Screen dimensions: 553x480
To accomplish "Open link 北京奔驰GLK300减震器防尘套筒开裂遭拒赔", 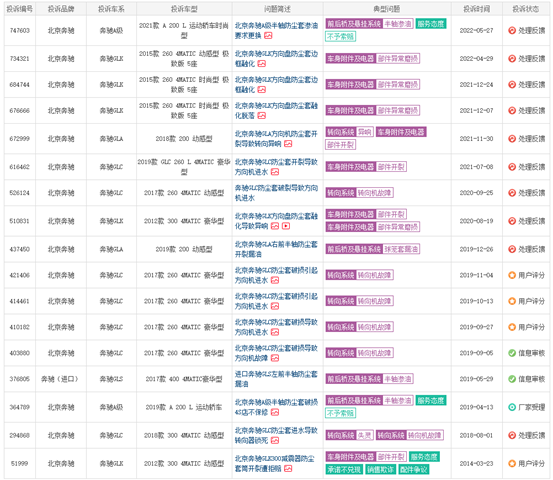I will 274,464.
